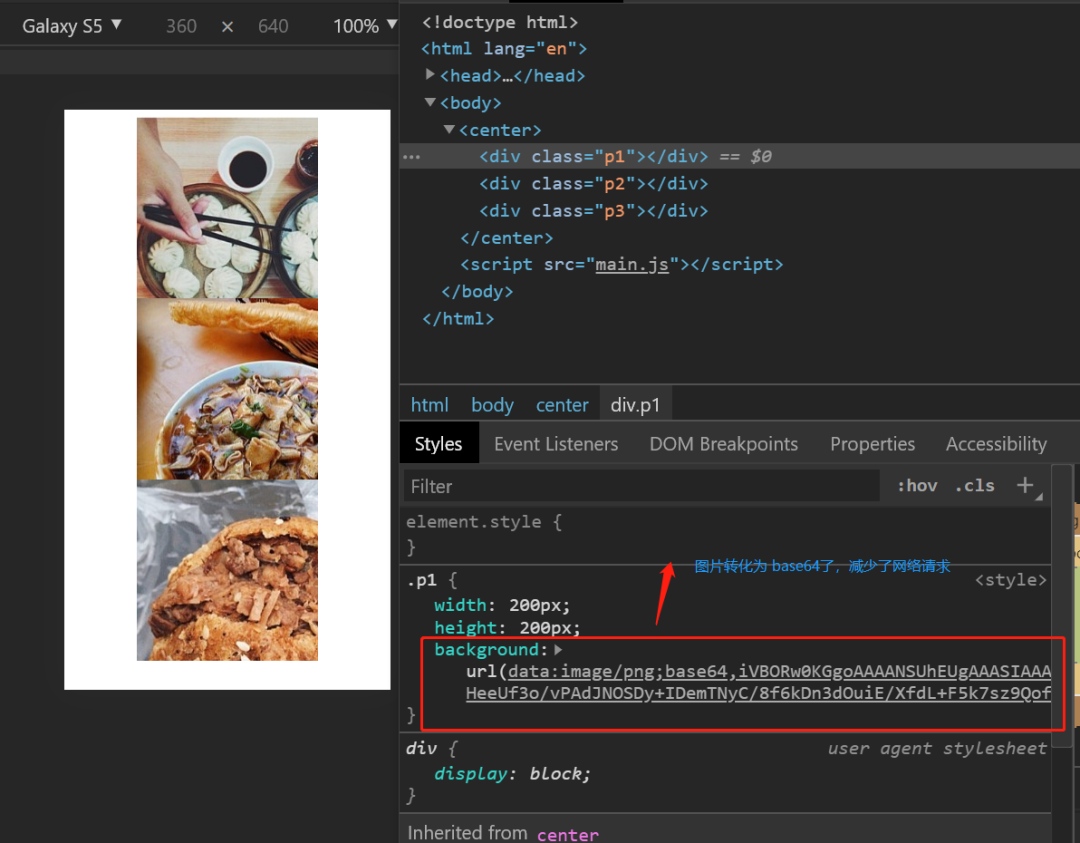Select the div class p1 element row
This screenshot has height=843, width=1080.
coord(740,156)
